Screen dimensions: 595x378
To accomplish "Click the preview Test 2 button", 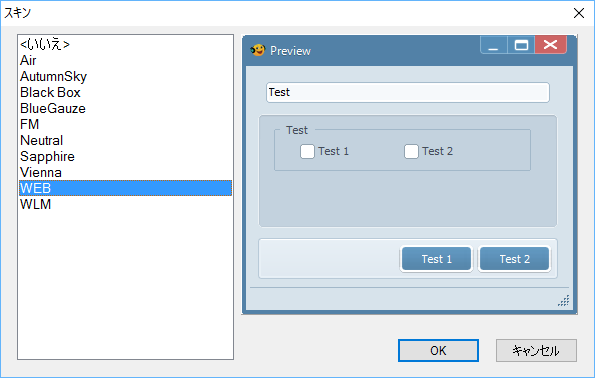I will [515, 259].
